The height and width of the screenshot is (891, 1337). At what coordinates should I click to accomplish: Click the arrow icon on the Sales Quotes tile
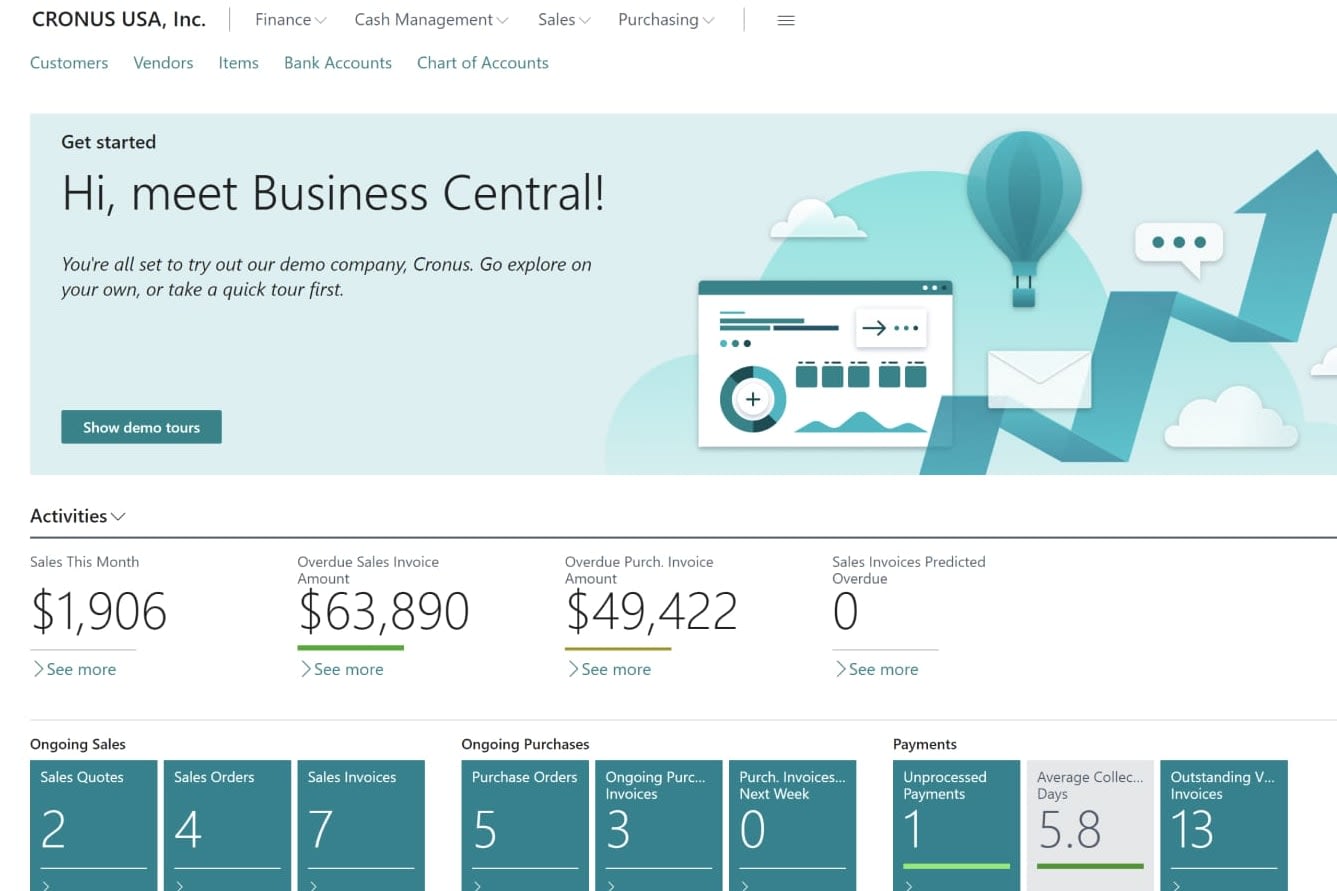[46, 885]
